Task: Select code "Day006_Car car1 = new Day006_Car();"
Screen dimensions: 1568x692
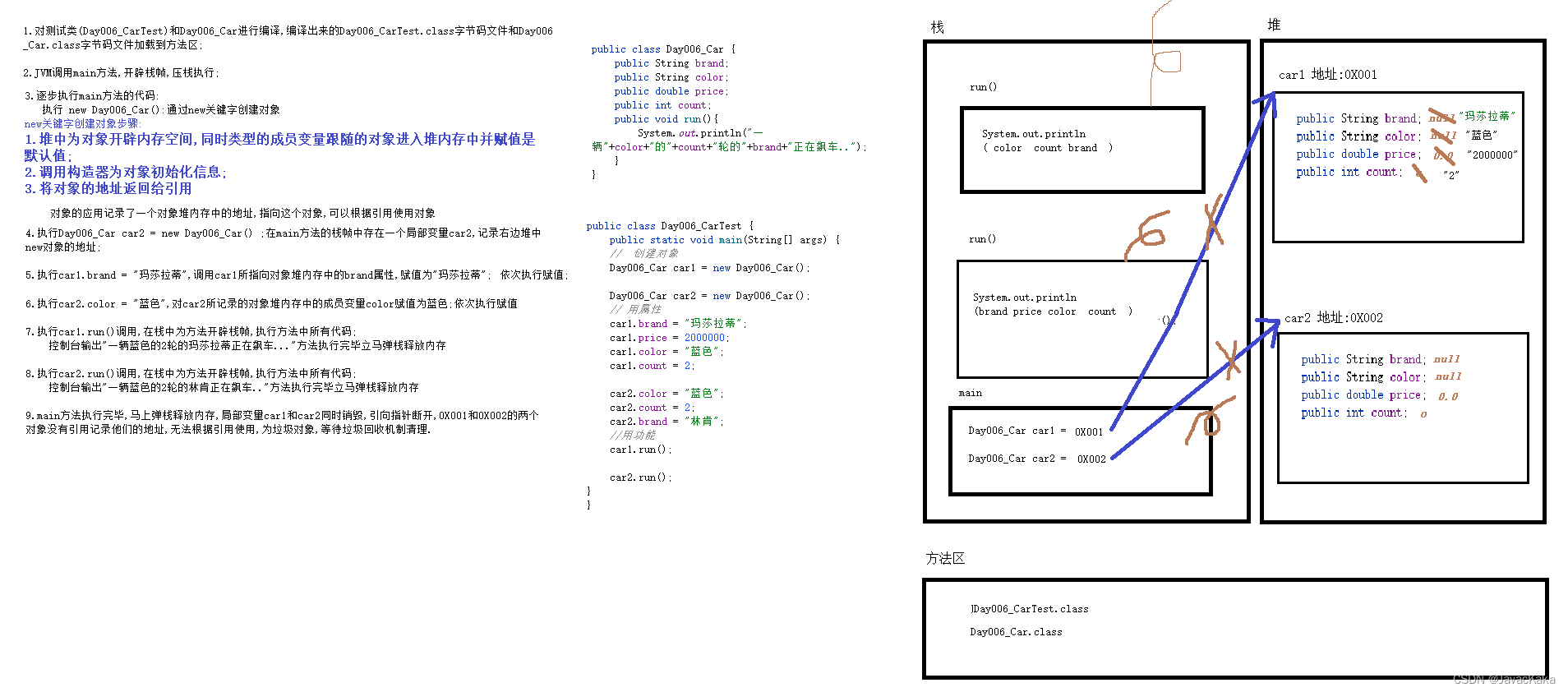Action: 710,268
